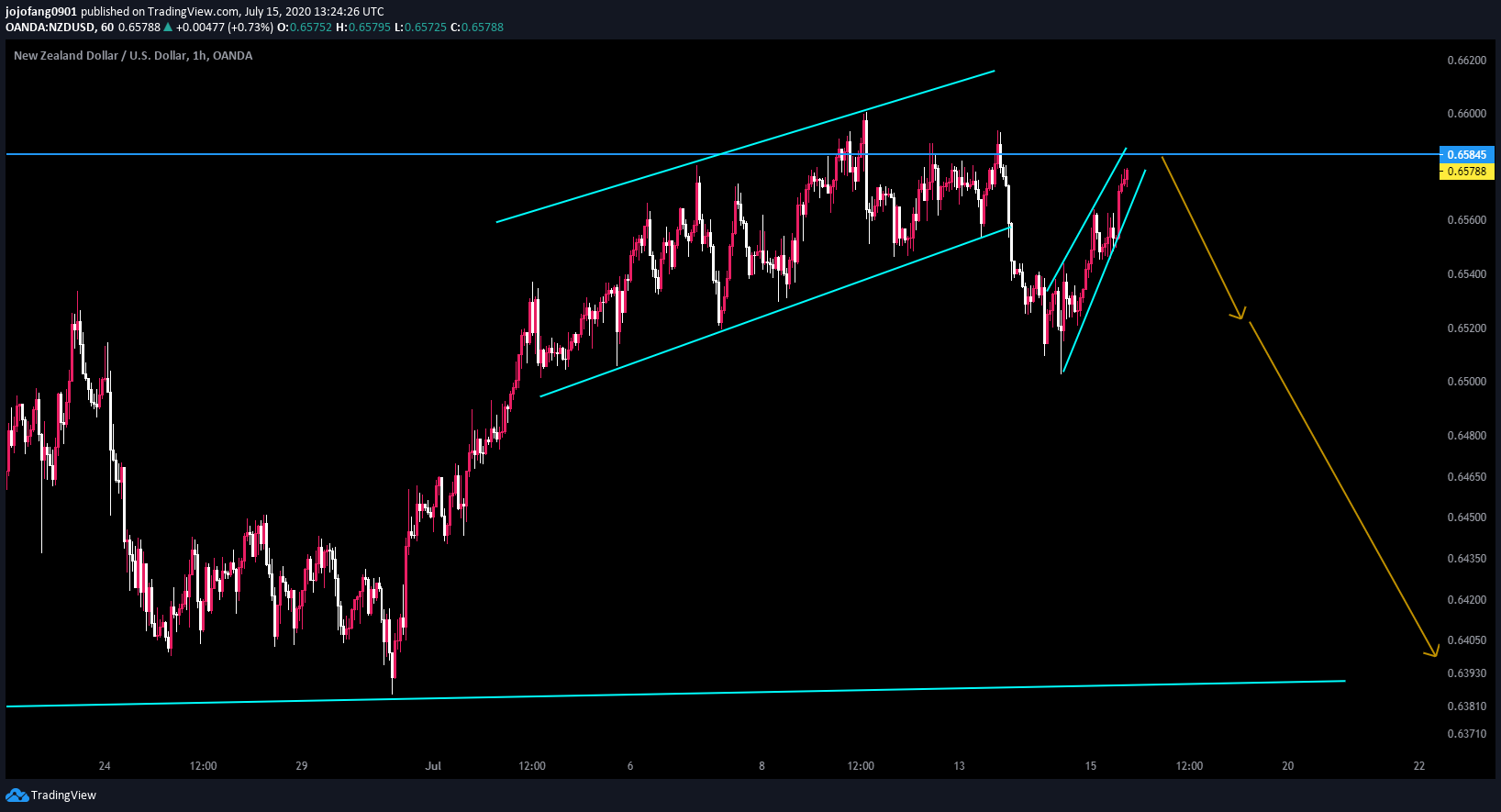The width and height of the screenshot is (1501, 812).
Task: Click the 0.65000 price axis label
Action: tap(1466, 382)
